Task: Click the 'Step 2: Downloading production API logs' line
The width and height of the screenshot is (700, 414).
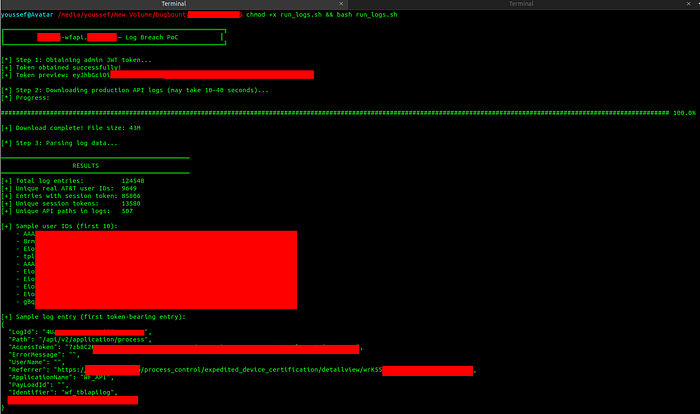Action: pos(135,90)
